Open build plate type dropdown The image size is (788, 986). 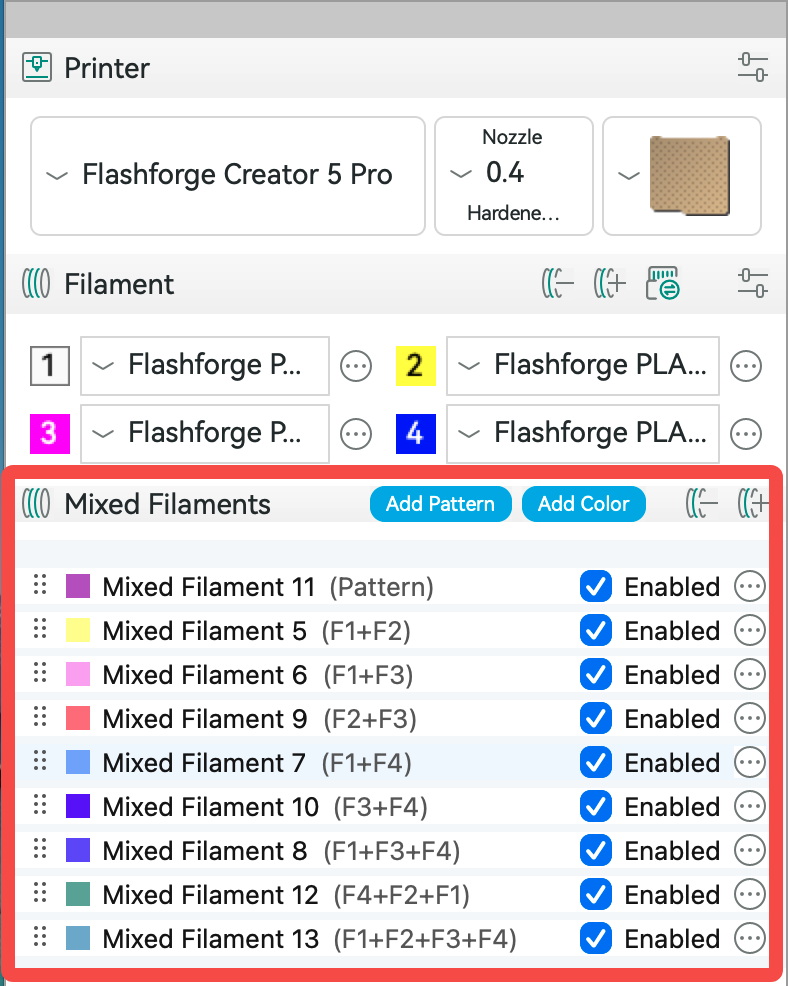(x=682, y=175)
